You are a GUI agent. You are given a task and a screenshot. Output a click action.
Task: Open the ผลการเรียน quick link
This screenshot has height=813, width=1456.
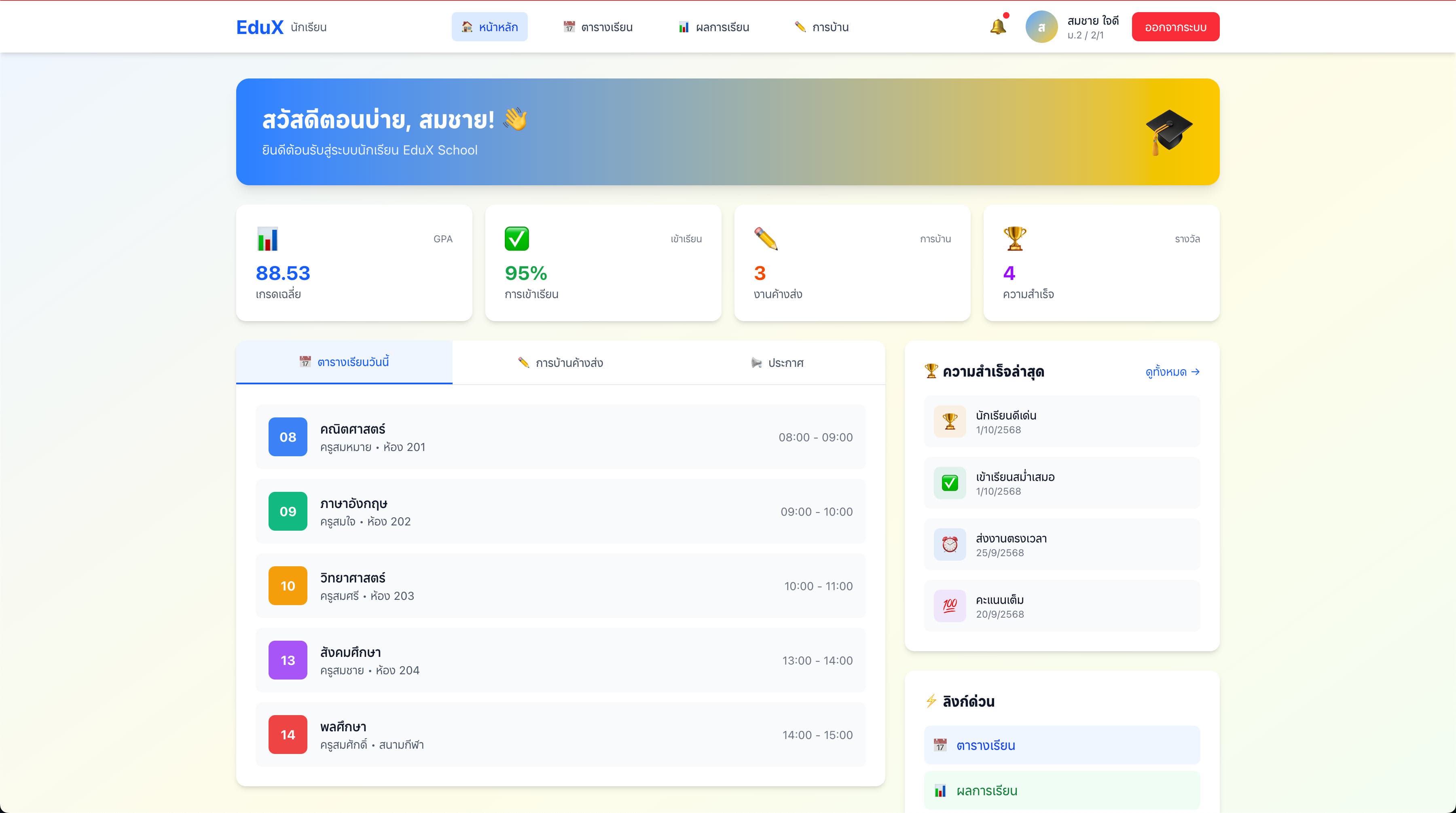[x=1062, y=790]
